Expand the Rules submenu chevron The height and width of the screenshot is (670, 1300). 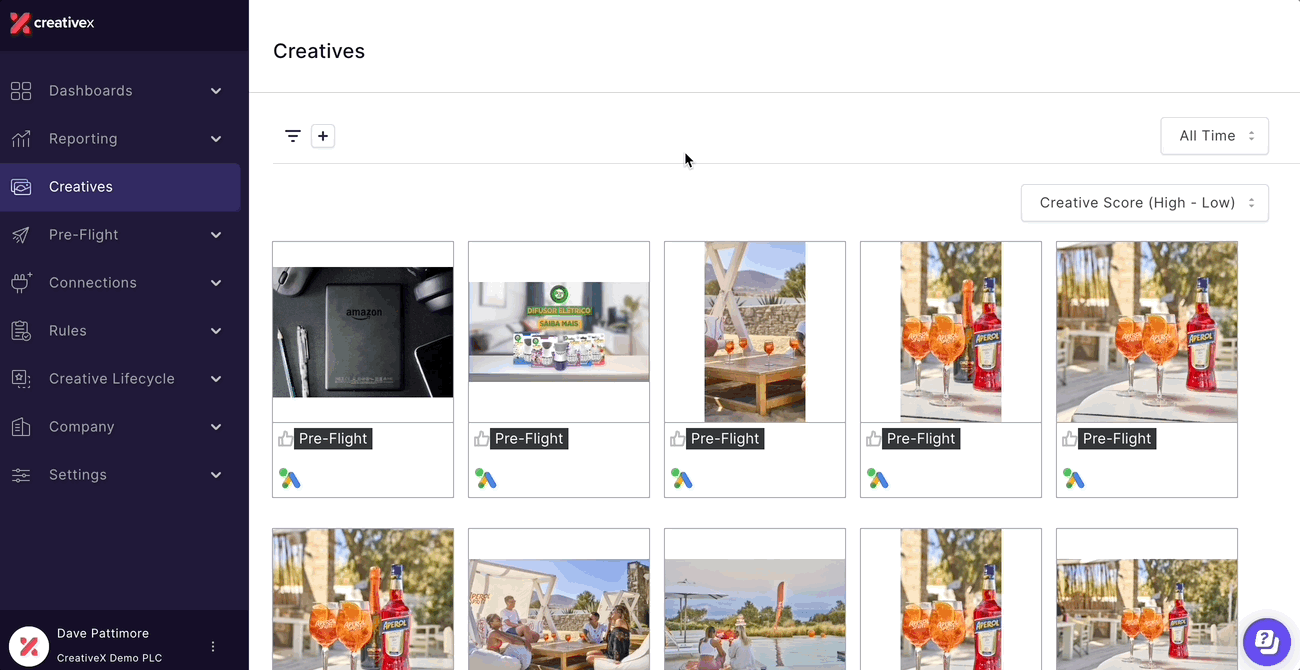216,331
